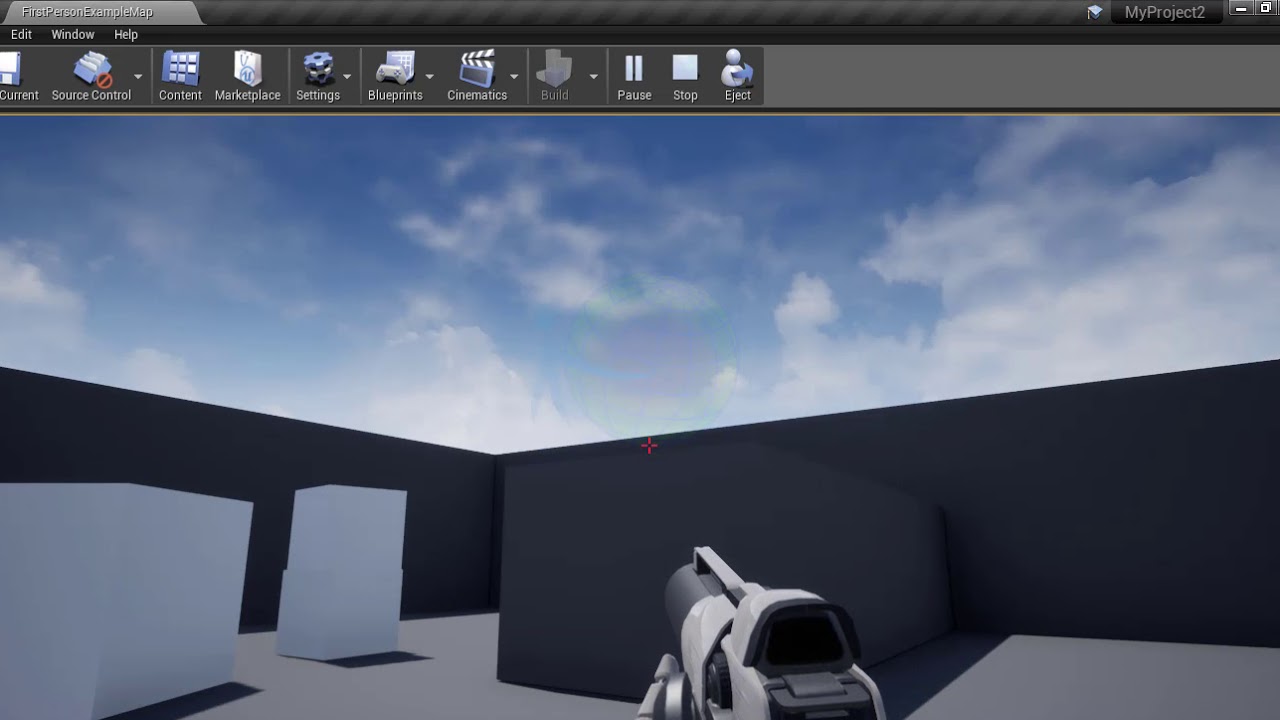Click the Settings gear icon
The height and width of the screenshot is (720, 1280).
point(318,68)
